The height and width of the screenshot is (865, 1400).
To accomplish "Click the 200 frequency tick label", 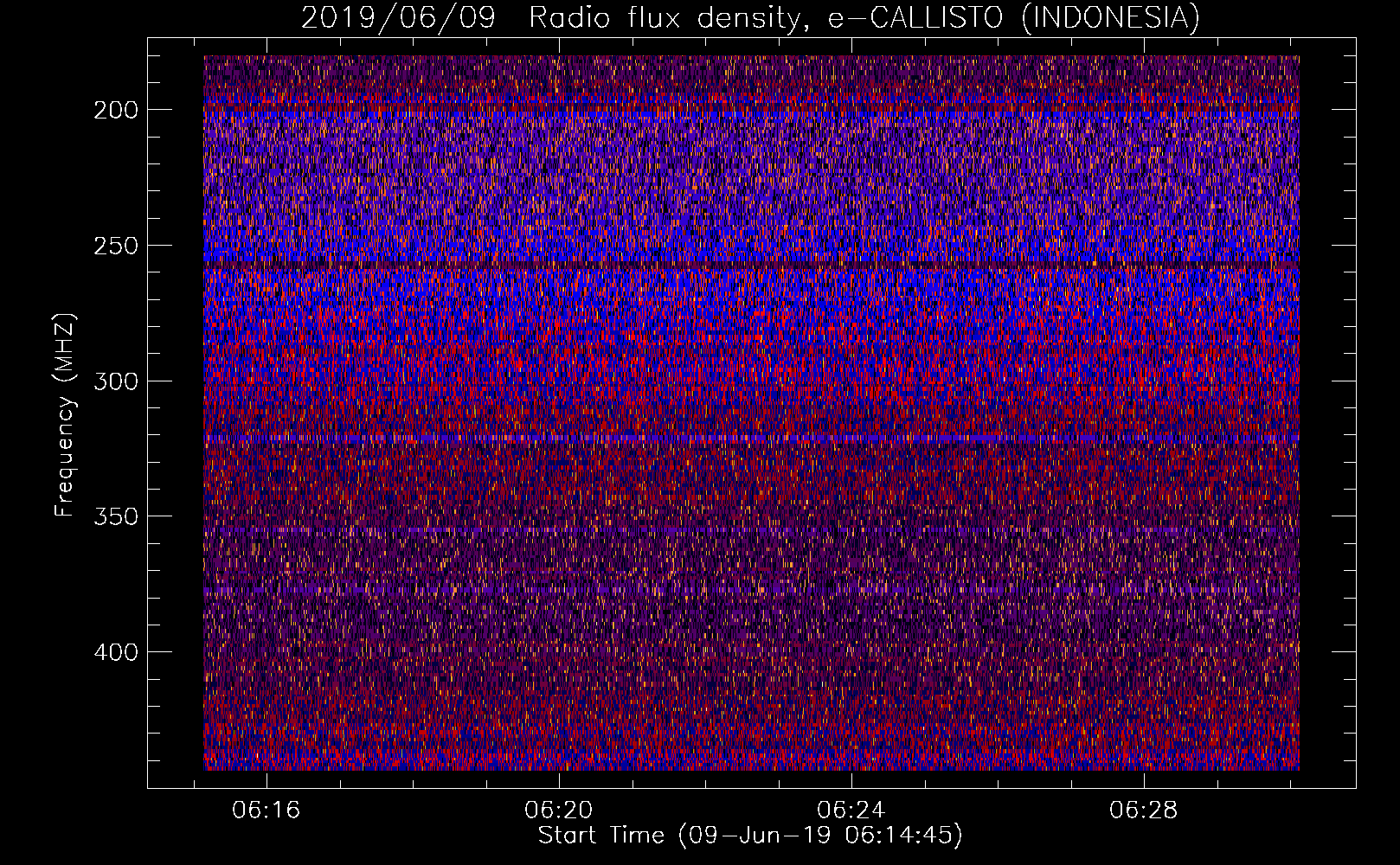I will tap(115, 110).
